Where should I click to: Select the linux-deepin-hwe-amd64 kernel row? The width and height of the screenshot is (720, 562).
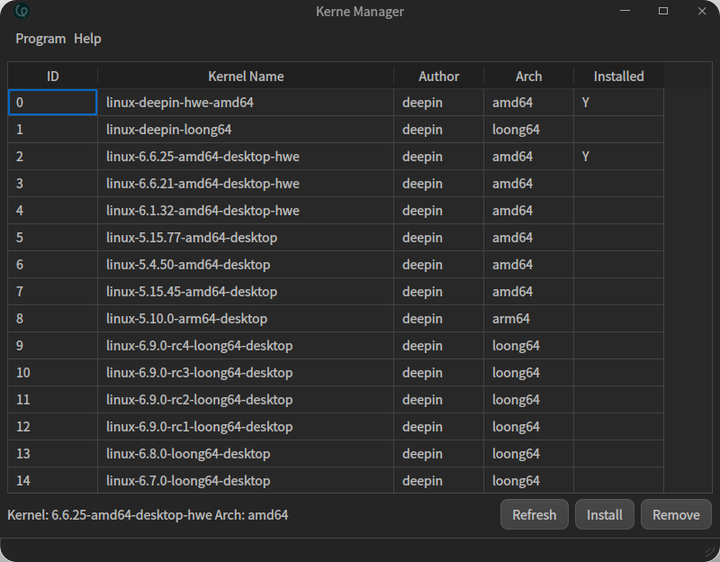(187, 103)
